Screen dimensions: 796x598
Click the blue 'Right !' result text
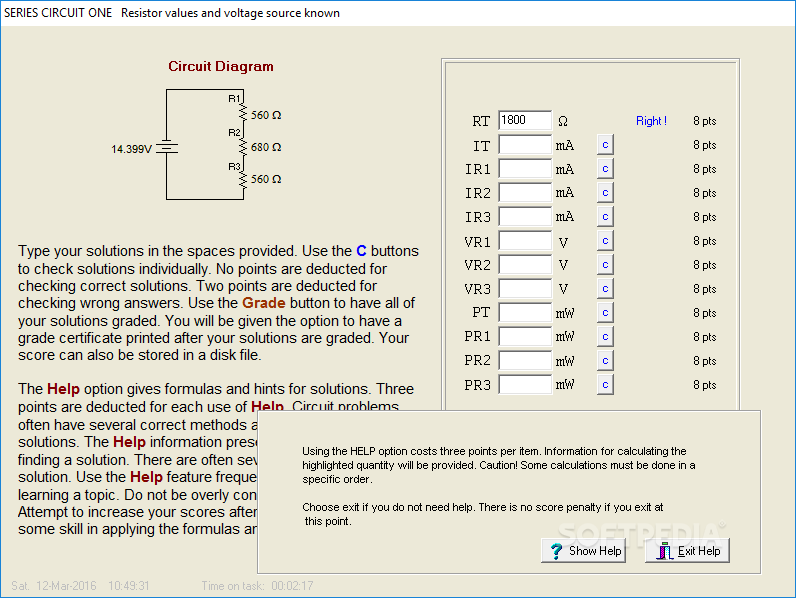tap(651, 121)
